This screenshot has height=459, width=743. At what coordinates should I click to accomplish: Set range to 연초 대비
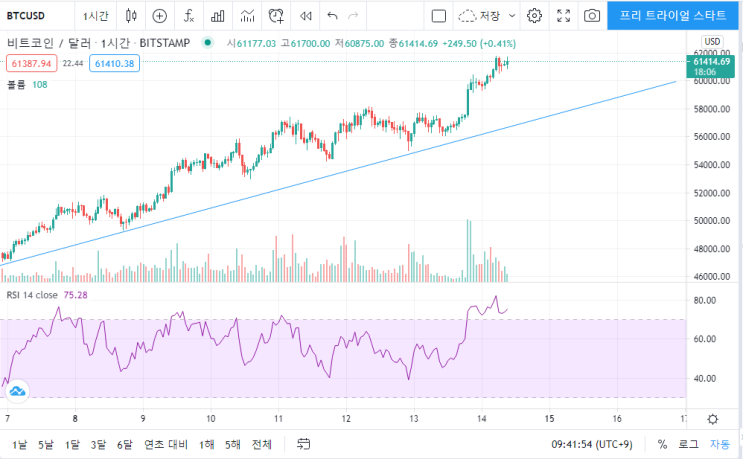tap(166, 444)
